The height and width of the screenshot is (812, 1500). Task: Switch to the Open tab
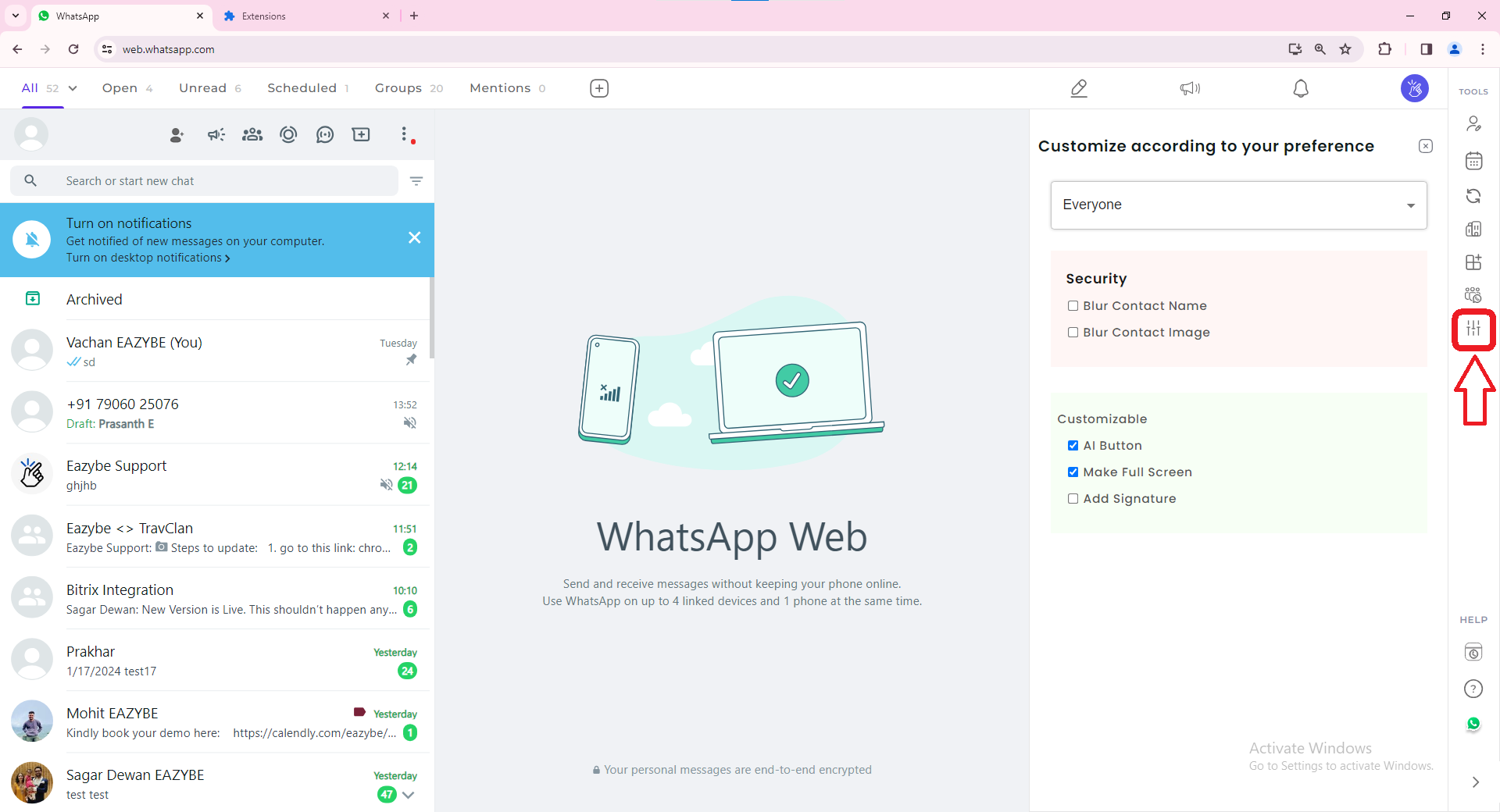pos(127,88)
